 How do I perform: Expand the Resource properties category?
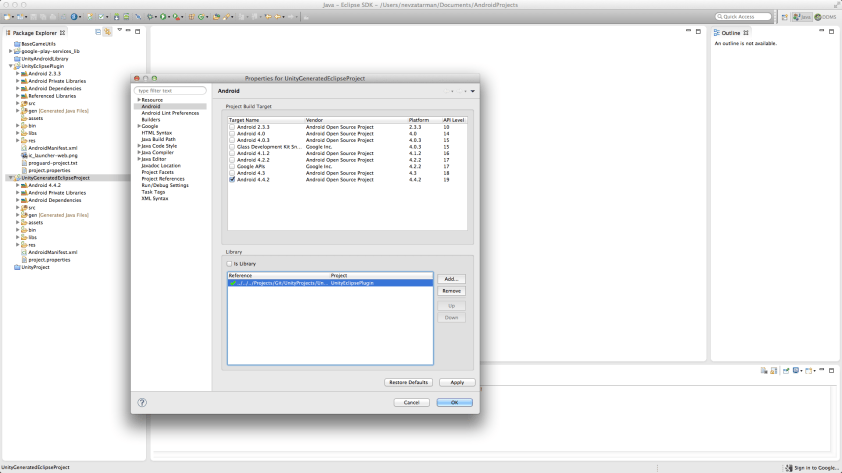(x=139, y=100)
